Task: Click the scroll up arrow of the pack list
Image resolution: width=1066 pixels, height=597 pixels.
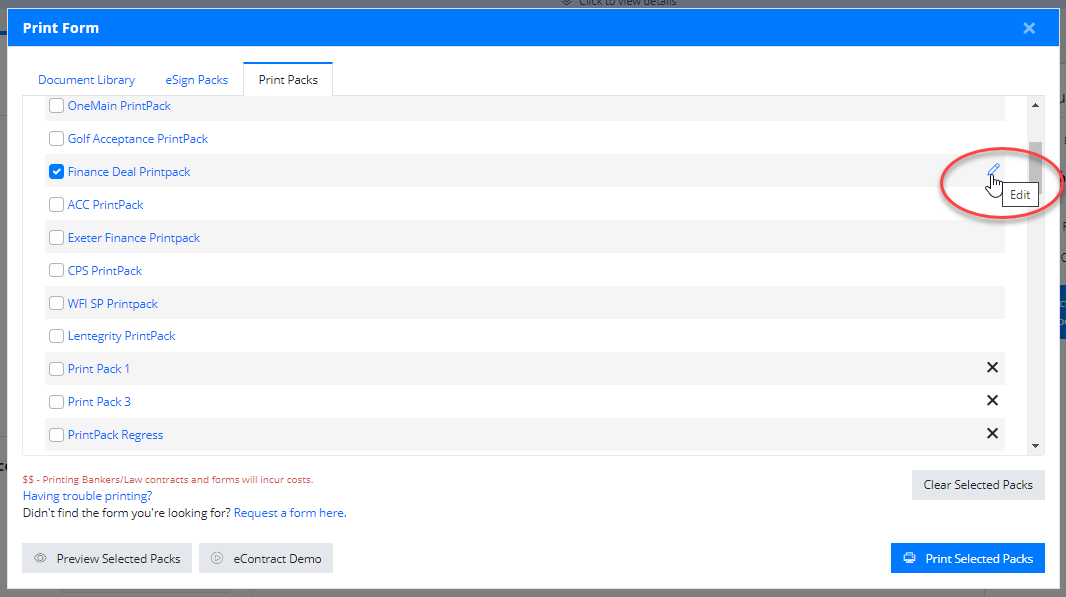Action: (1035, 105)
